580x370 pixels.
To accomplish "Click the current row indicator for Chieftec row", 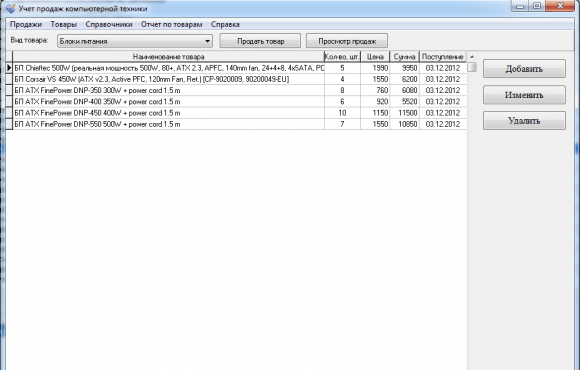I will click(x=9, y=68).
